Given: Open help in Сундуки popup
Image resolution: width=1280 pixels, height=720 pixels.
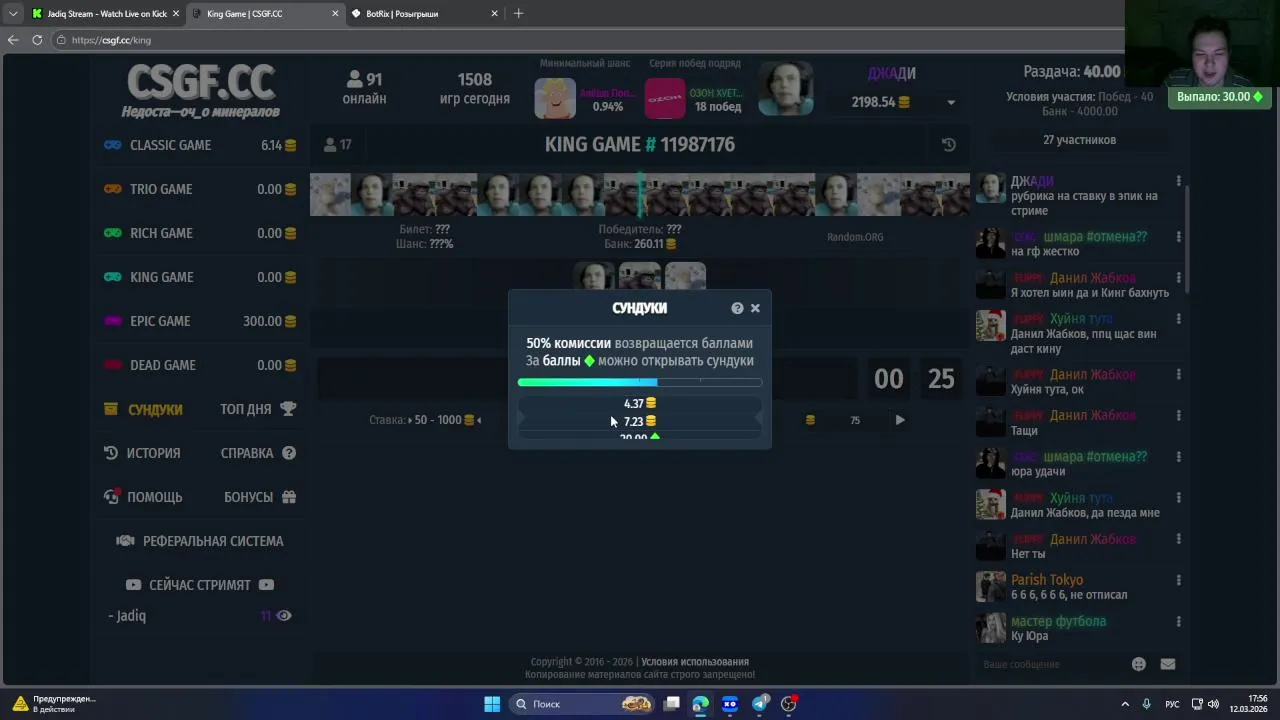Looking at the screenshot, I should 737,308.
